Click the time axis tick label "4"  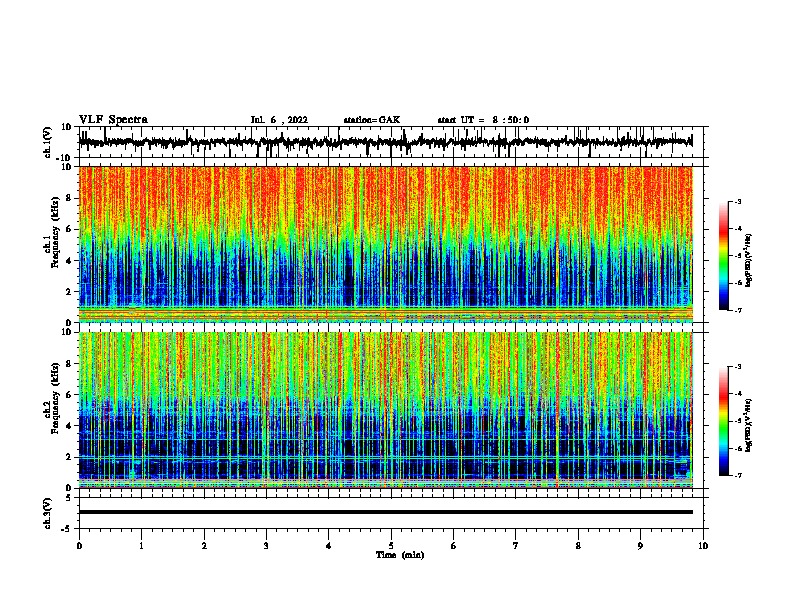coord(329,546)
